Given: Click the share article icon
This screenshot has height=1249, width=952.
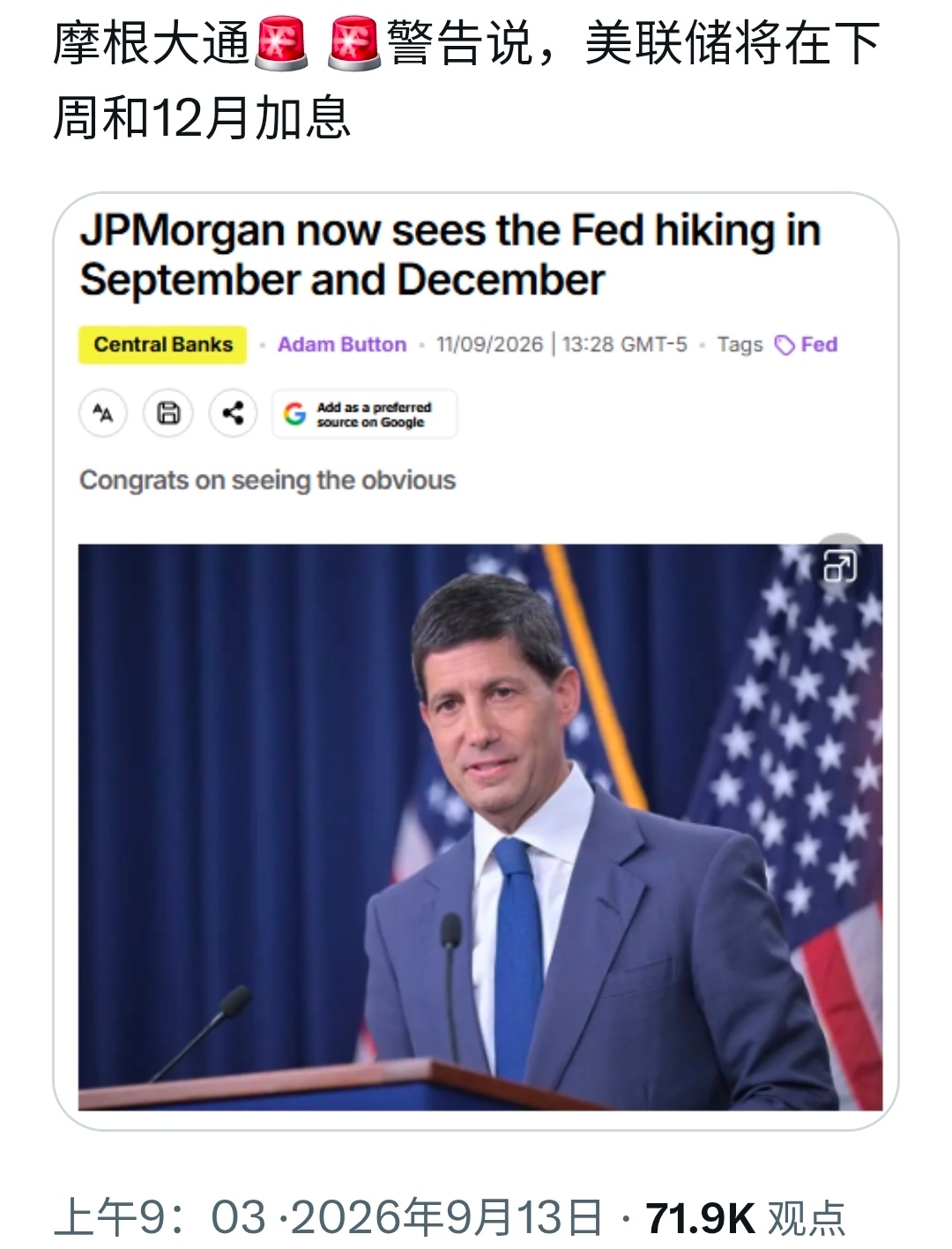Looking at the screenshot, I should [x=233, y=413].
